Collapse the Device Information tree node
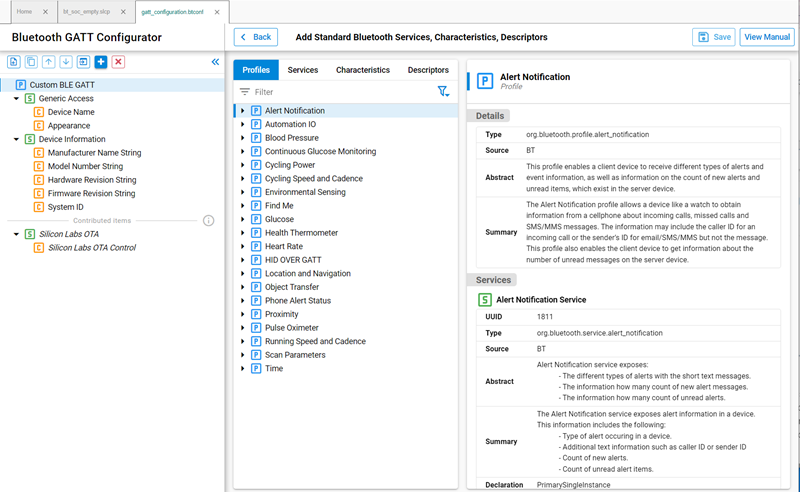Screen dimensions: 800x492 [x=17, y=139]
